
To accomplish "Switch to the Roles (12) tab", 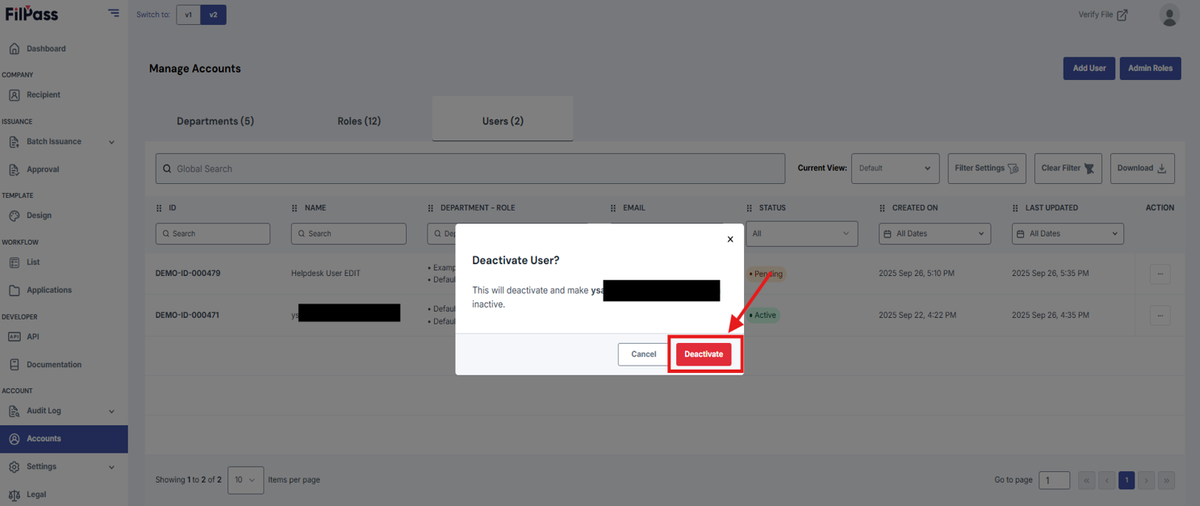I will tap(359, 121).
